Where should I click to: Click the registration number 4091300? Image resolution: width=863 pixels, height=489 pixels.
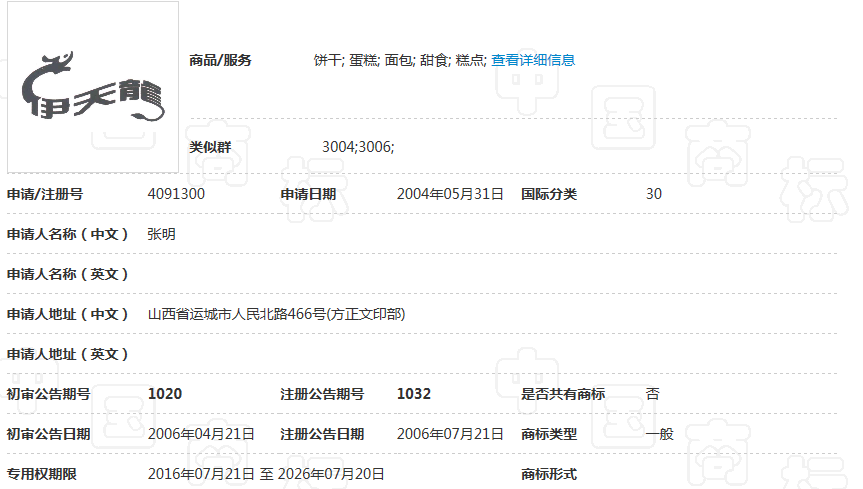click(176, 194)
